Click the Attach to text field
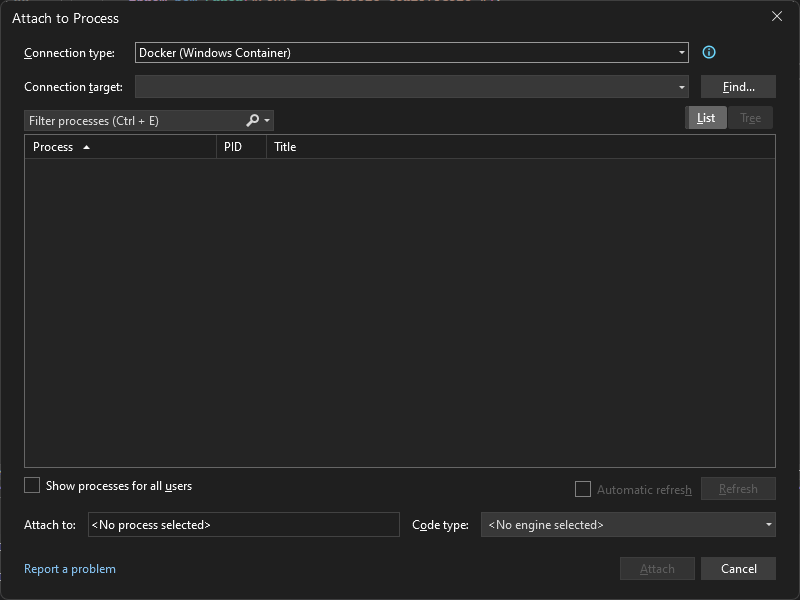 (x=244, y=524)
